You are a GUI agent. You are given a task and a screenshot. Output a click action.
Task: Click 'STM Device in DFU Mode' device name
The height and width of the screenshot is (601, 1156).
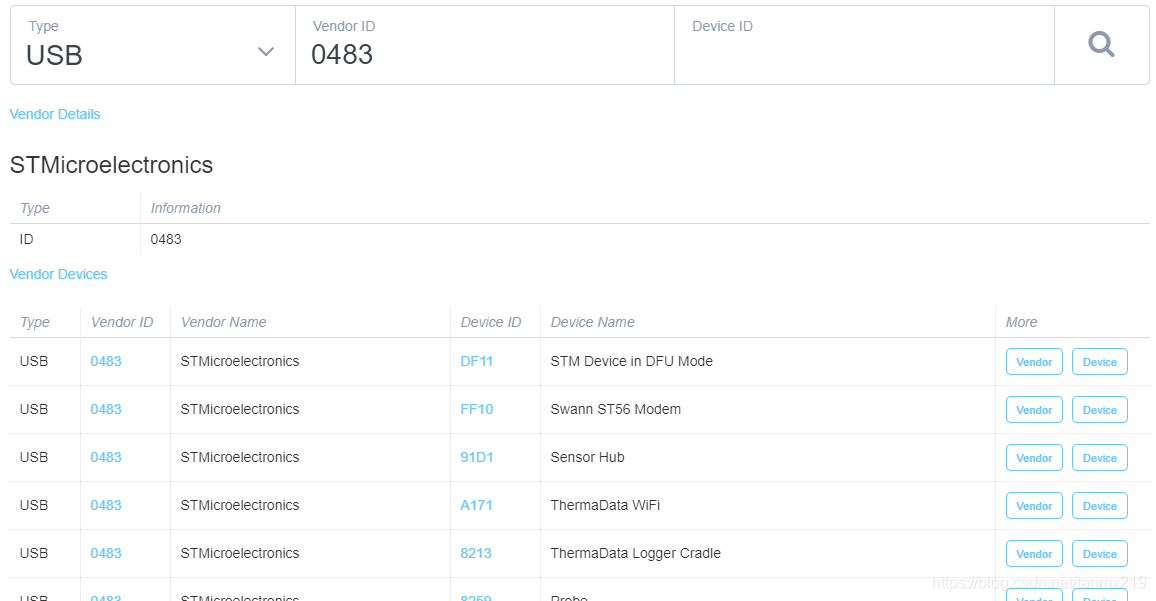(631, 361)
